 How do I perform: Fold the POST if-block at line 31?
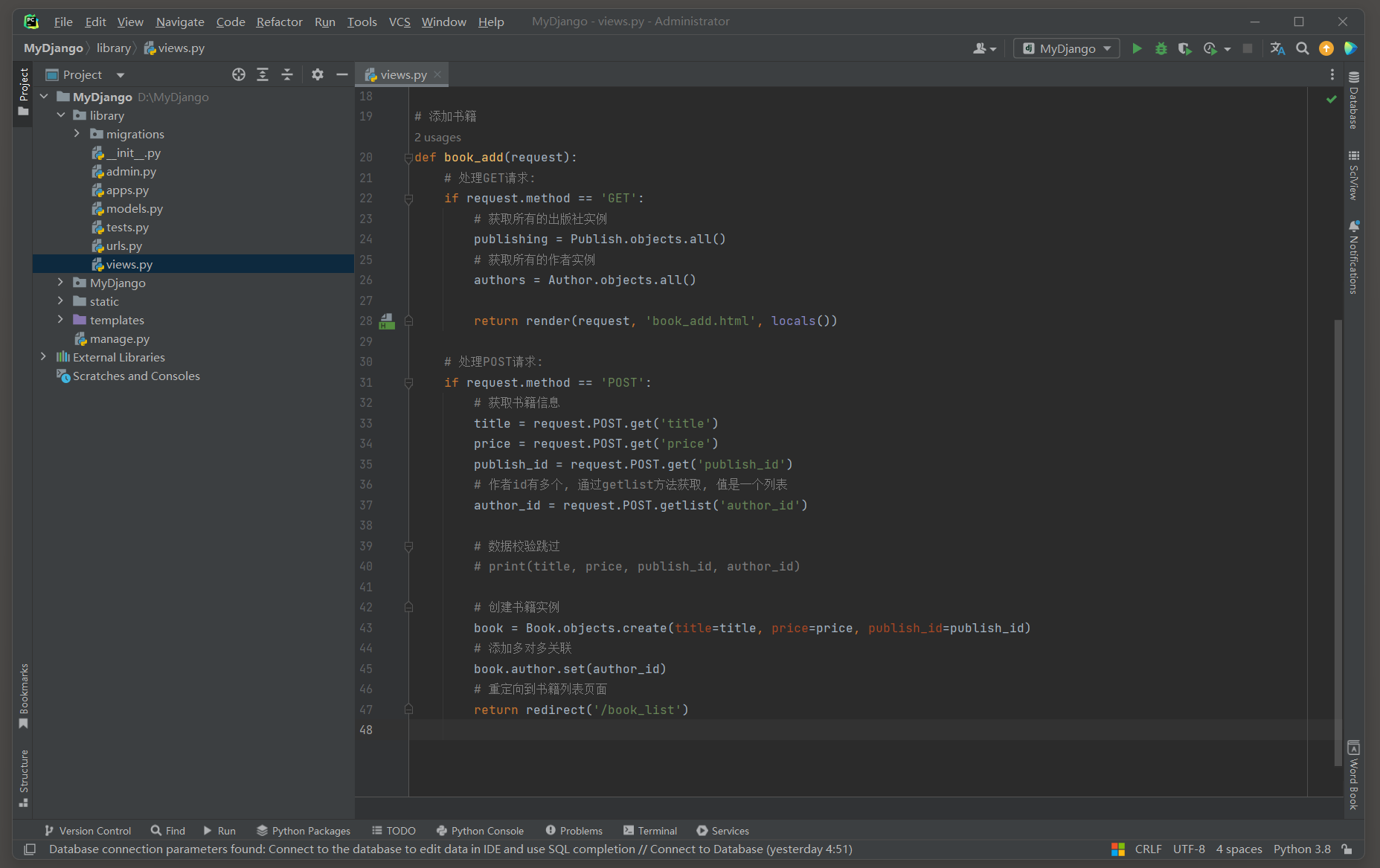click(408, 383)
